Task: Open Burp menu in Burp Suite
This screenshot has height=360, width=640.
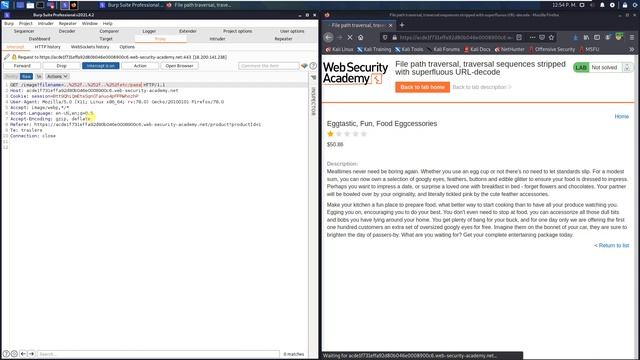Action: coord(9,23)
